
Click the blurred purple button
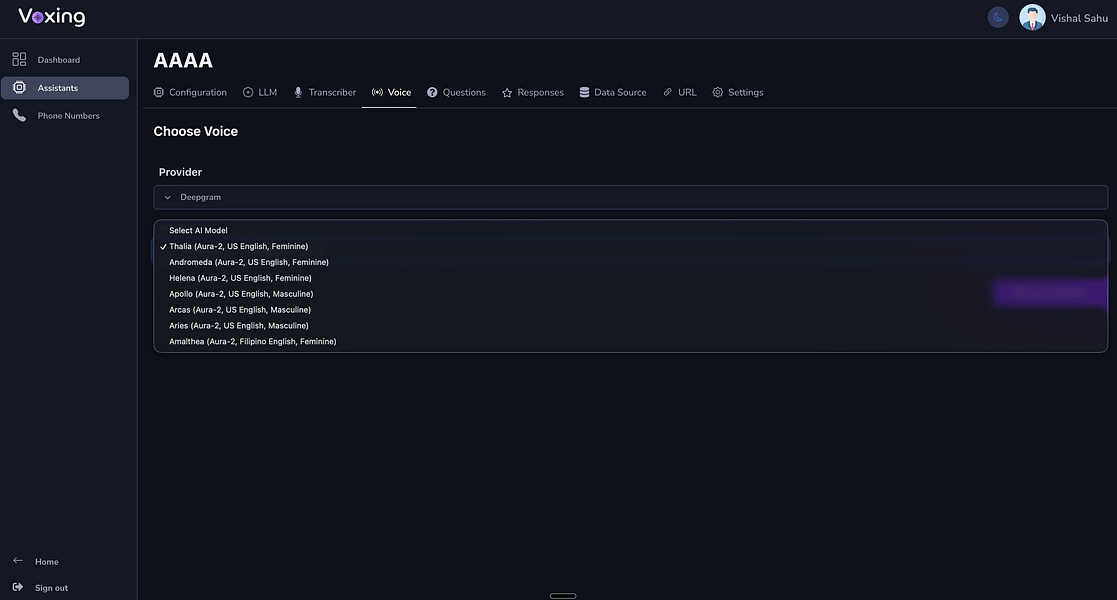(1050, 293)
